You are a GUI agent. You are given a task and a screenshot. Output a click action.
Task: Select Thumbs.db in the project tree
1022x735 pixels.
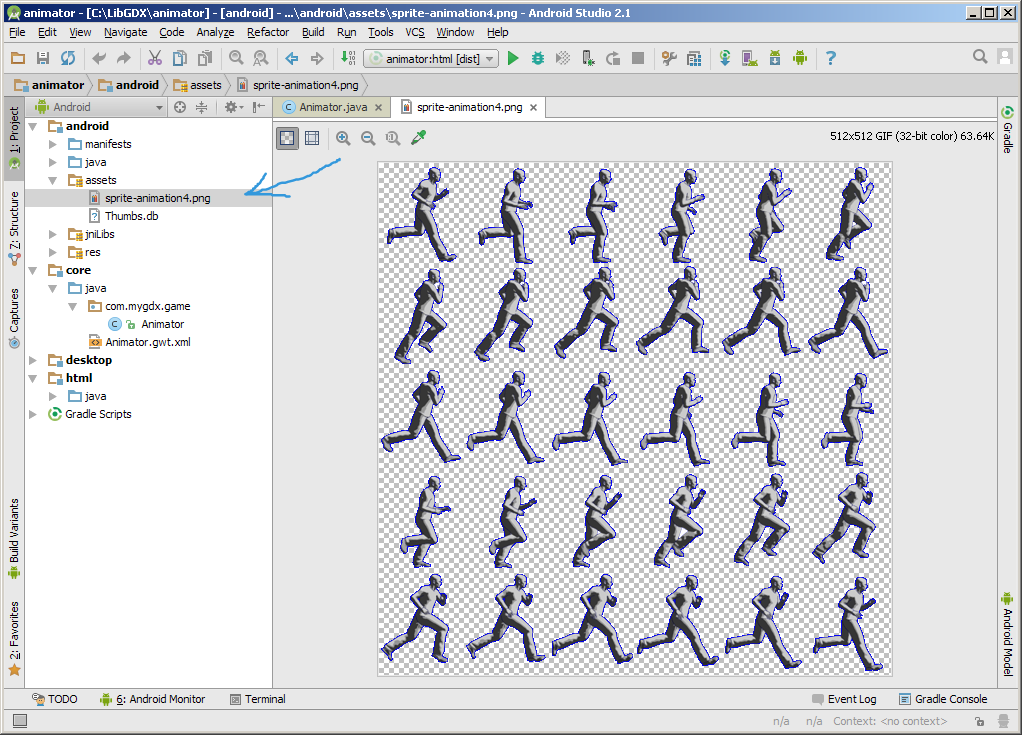[x=131, y=216]
